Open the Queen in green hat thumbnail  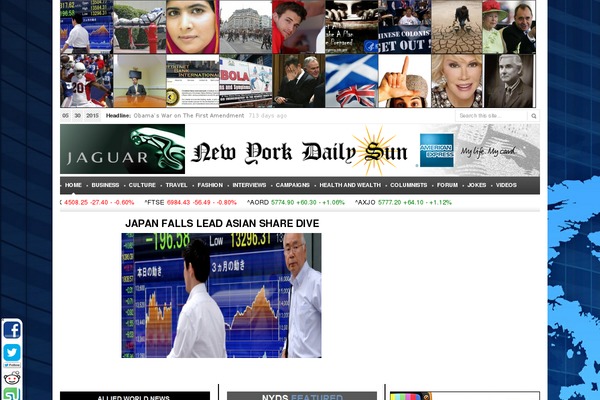tap(509, 27)
